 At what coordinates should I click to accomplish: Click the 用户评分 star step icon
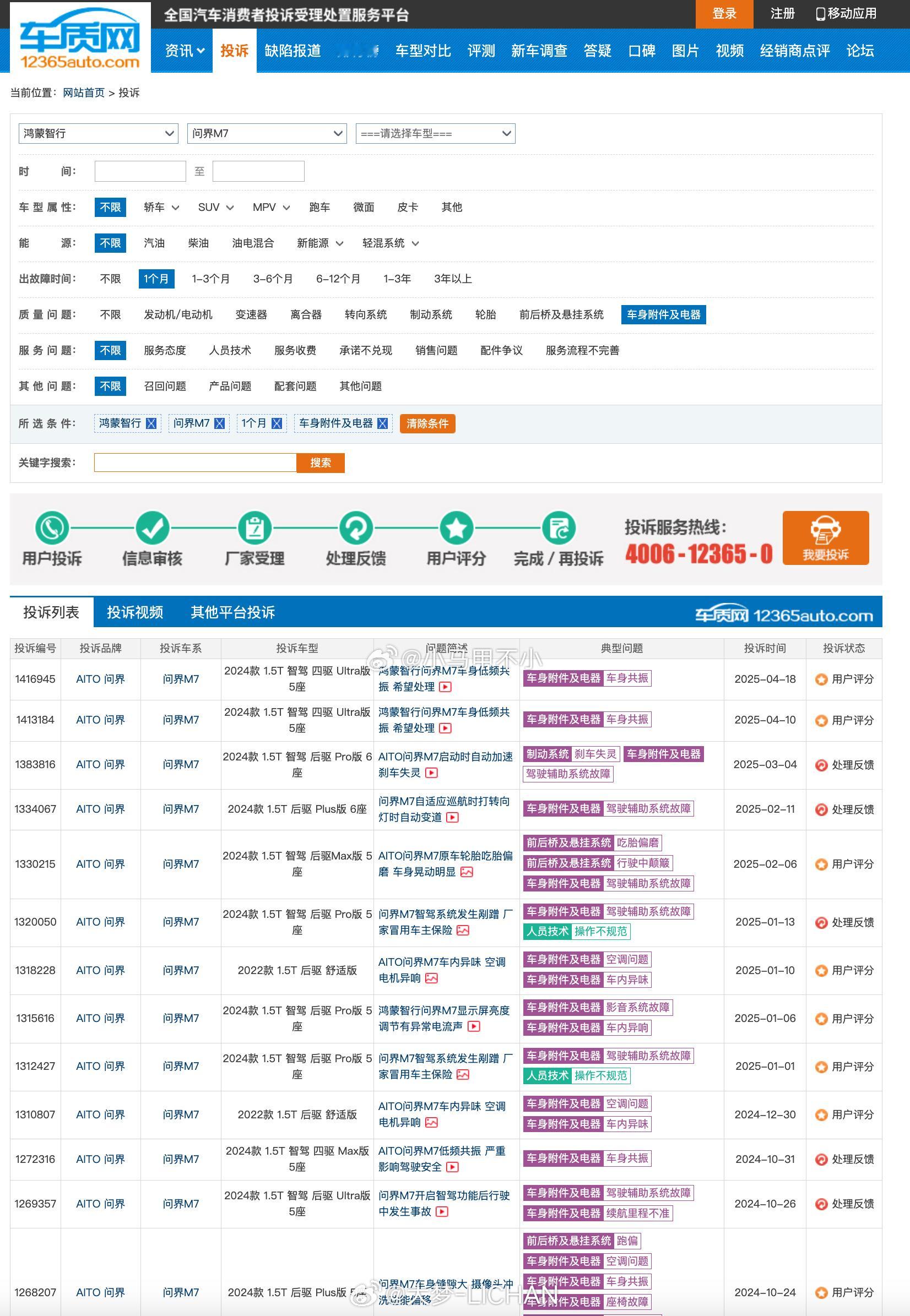tap(456, 528)
